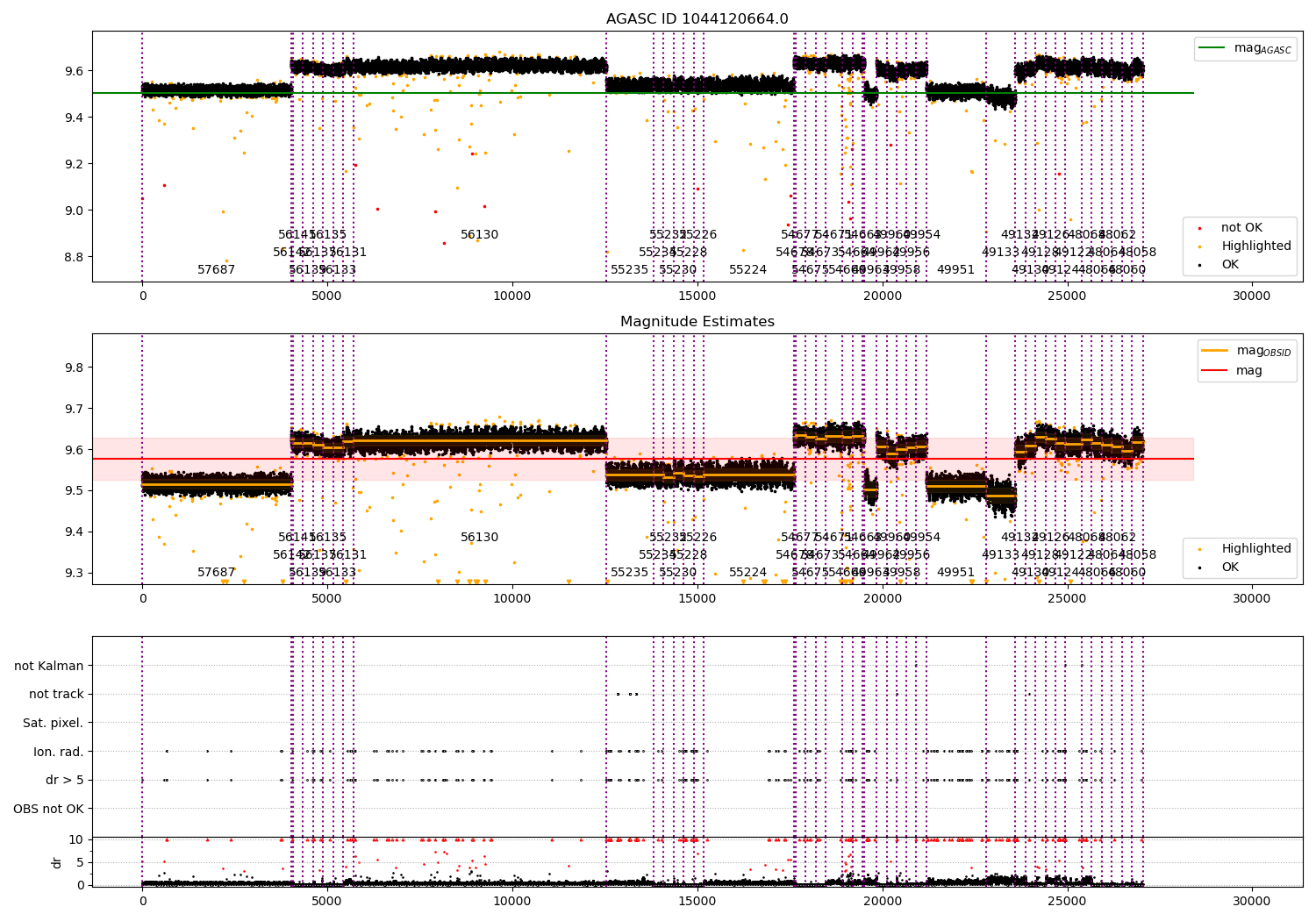1316x921 pixels.
Task: Click the title 'AGASC ID 1044120664.0'
Action: pos(697,19)
